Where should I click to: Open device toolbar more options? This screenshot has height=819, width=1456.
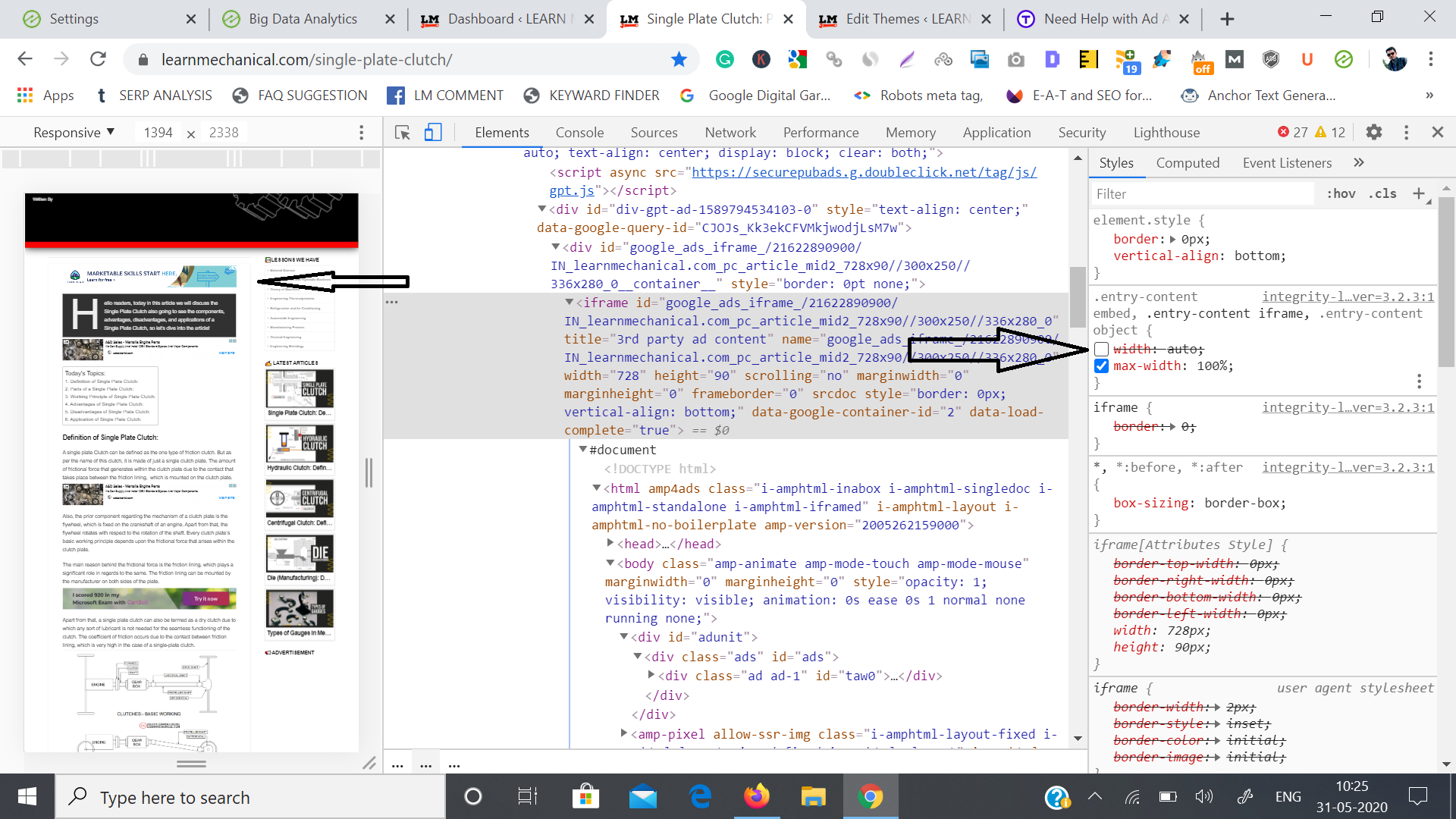click(x=361, y=133)
